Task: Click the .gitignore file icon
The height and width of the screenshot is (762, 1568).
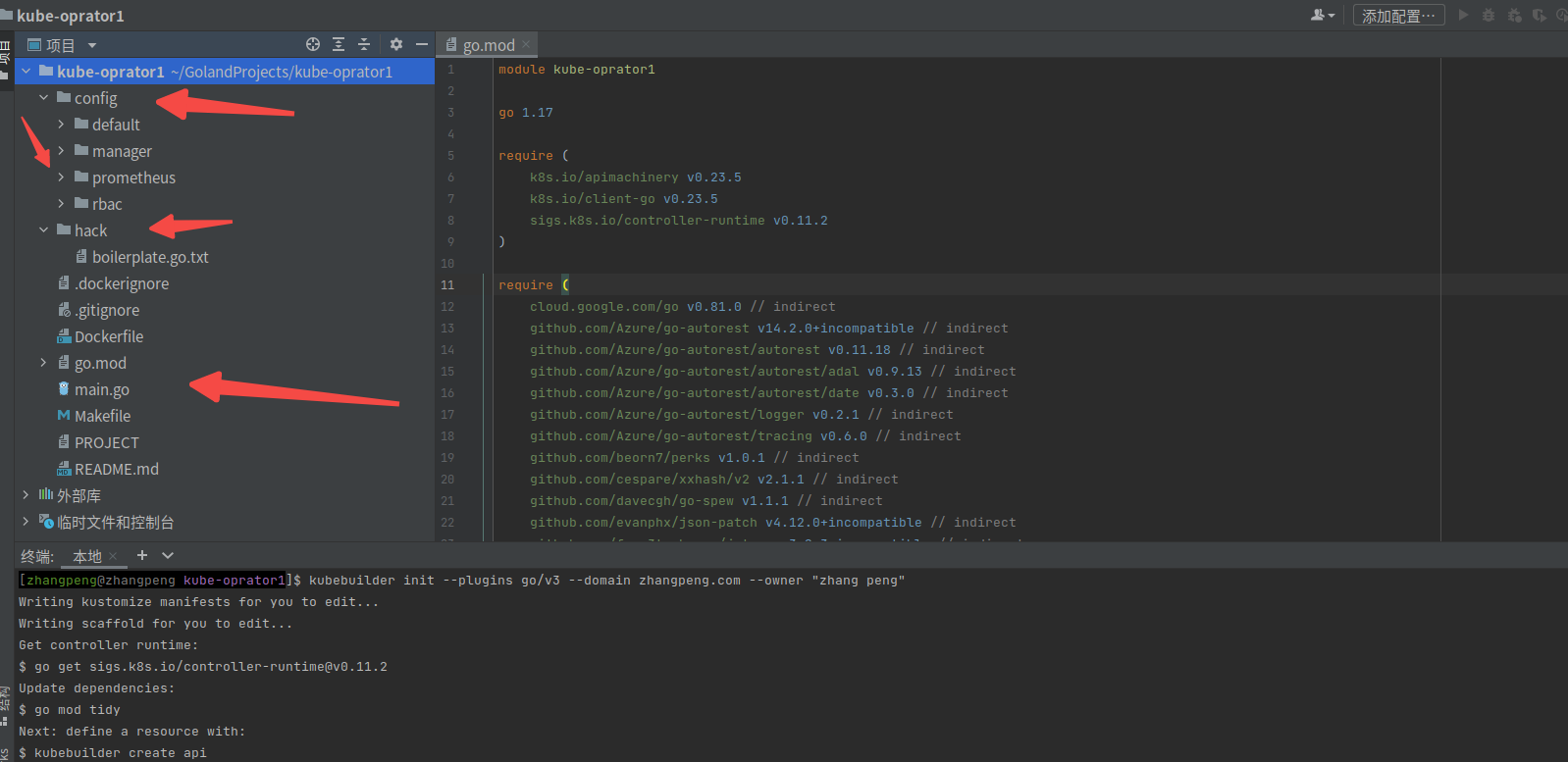Action: click(64, 310)
